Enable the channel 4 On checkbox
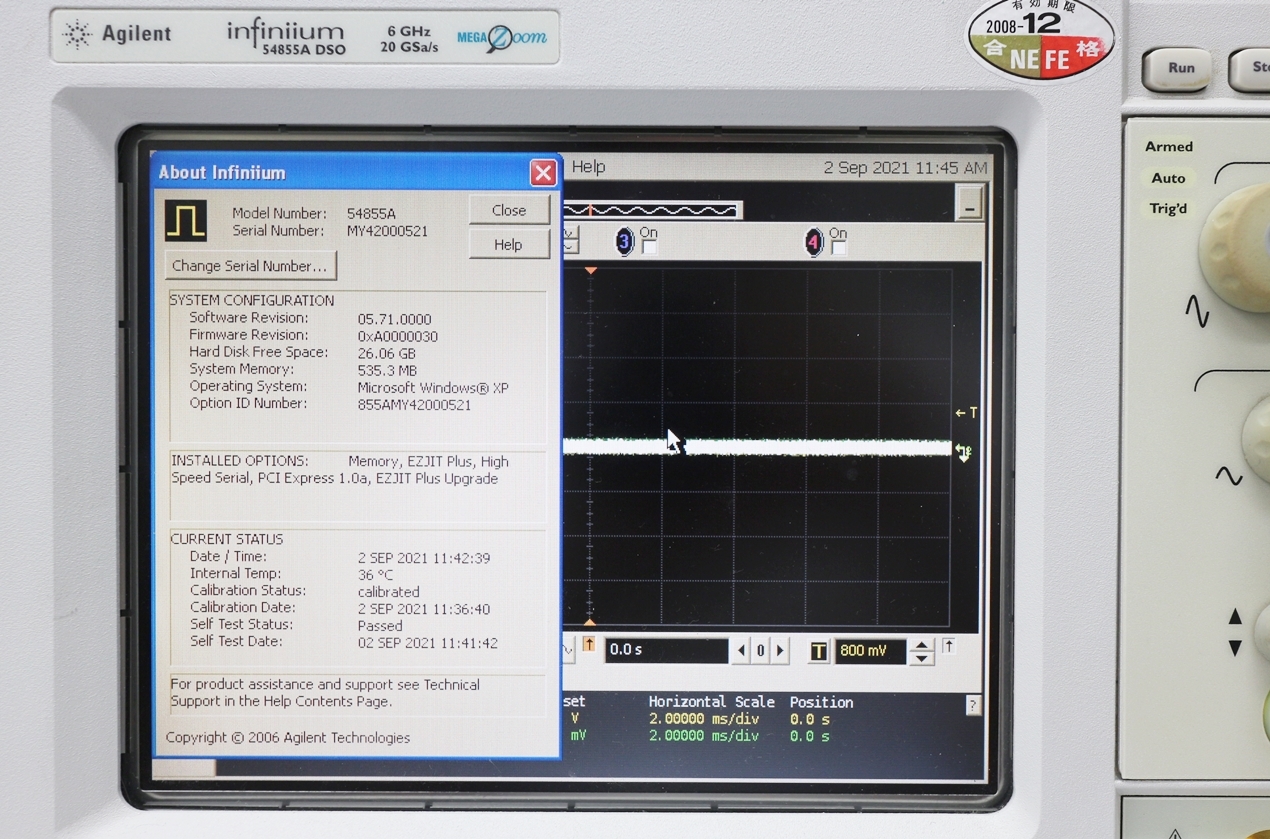The height and width of the screenshot is (839, 1270). (x=838, y=247)
